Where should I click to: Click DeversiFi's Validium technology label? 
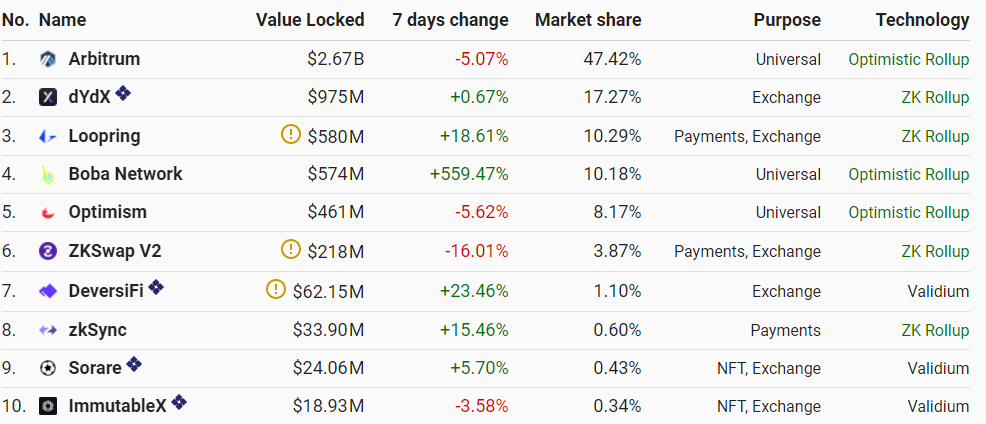(938, 291)
